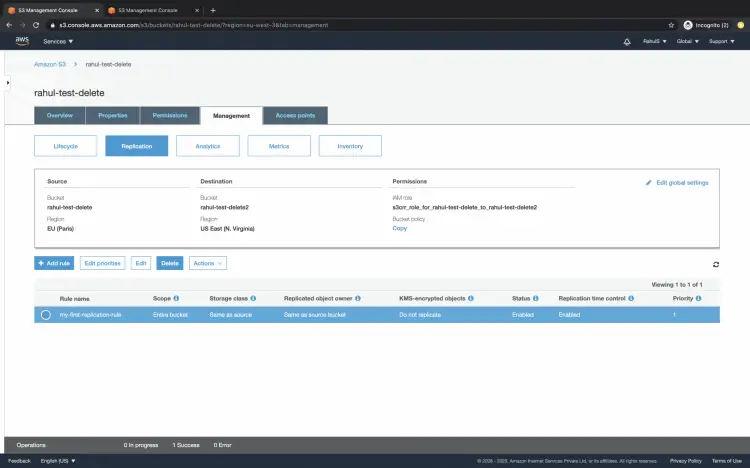Viewport: 750px width, 468px height.
Task: Open the notifications bell icon
Action: [627, 42]
